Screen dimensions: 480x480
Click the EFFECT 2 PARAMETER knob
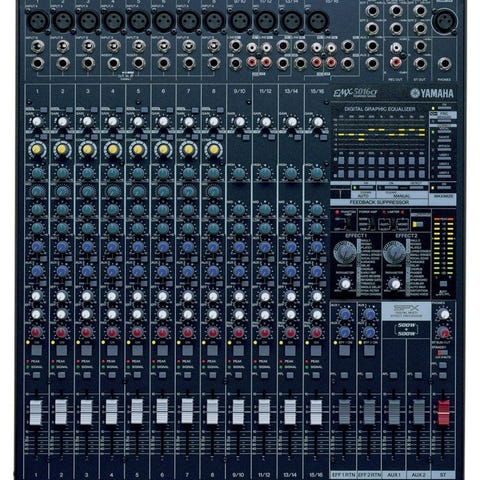[x=395, y=284]
